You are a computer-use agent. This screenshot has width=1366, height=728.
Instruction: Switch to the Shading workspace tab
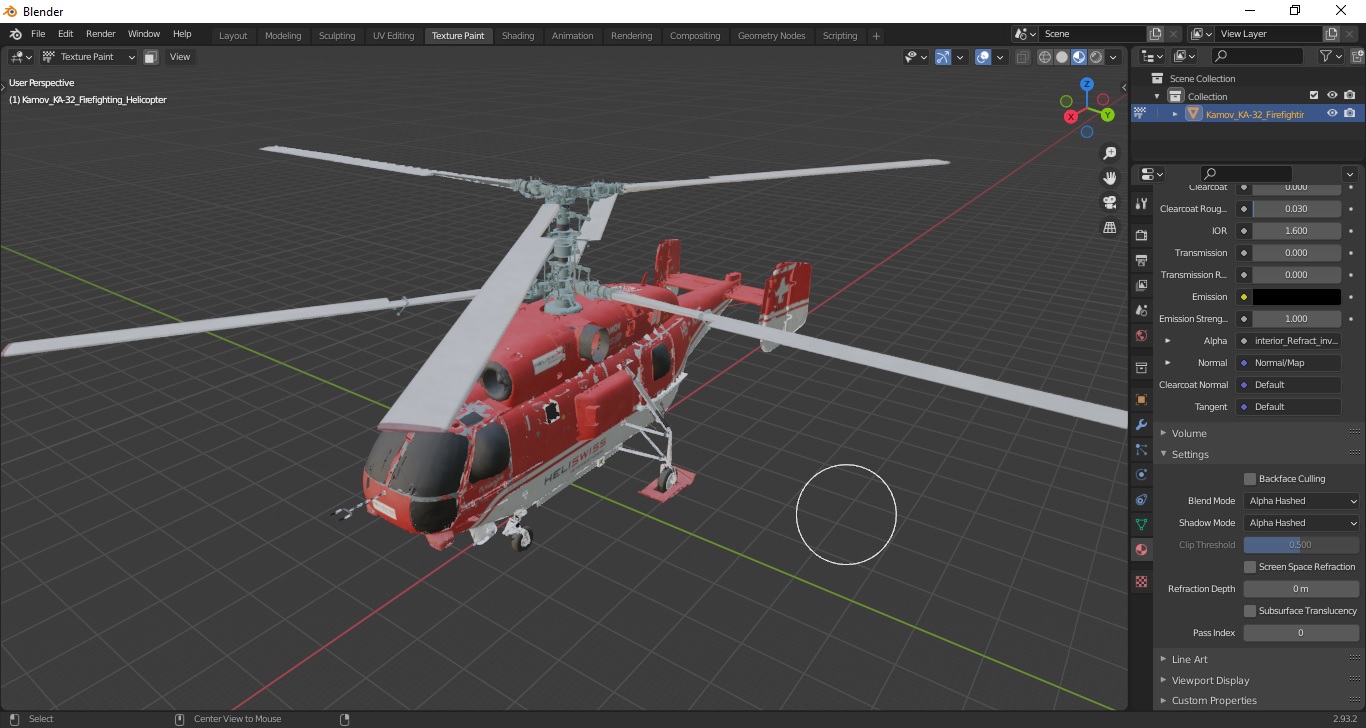pos(518,36)
